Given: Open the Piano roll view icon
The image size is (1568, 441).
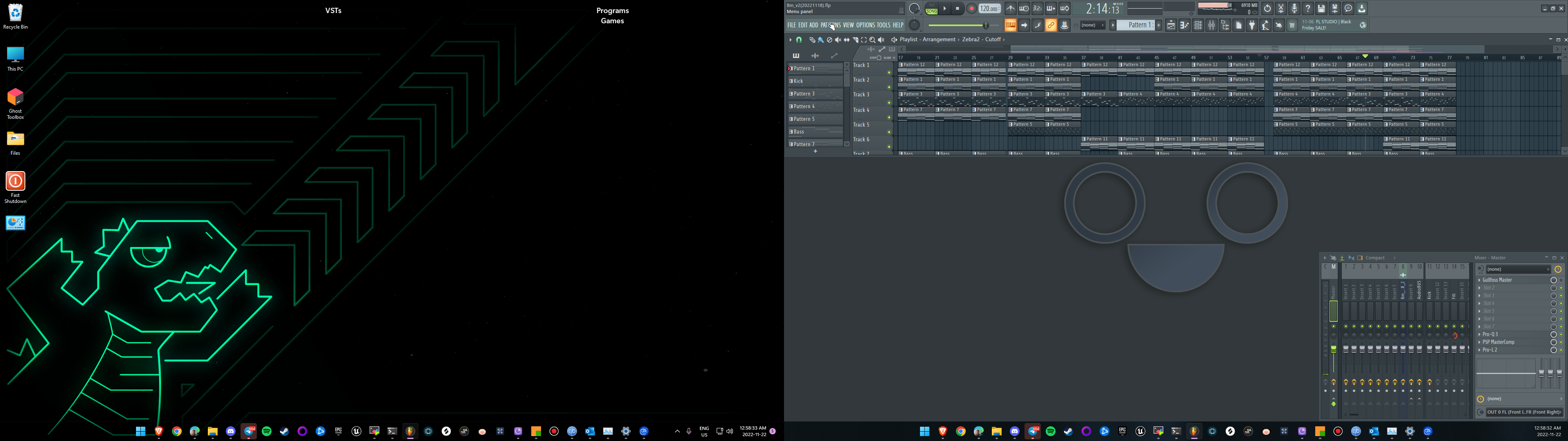Looking at the screenshot, I should click(x=1185, y=25).
